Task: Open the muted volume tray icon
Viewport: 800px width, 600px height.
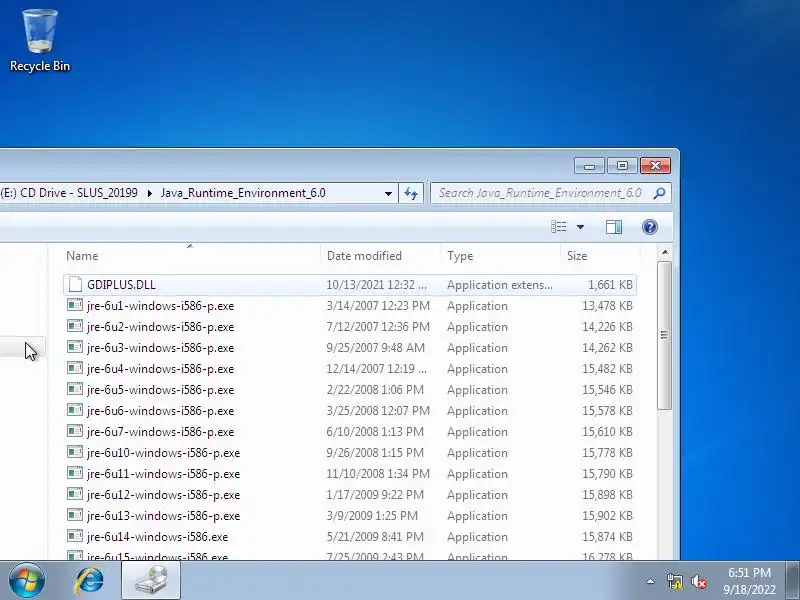Action: pyautogui.click(x=698, y=581)
